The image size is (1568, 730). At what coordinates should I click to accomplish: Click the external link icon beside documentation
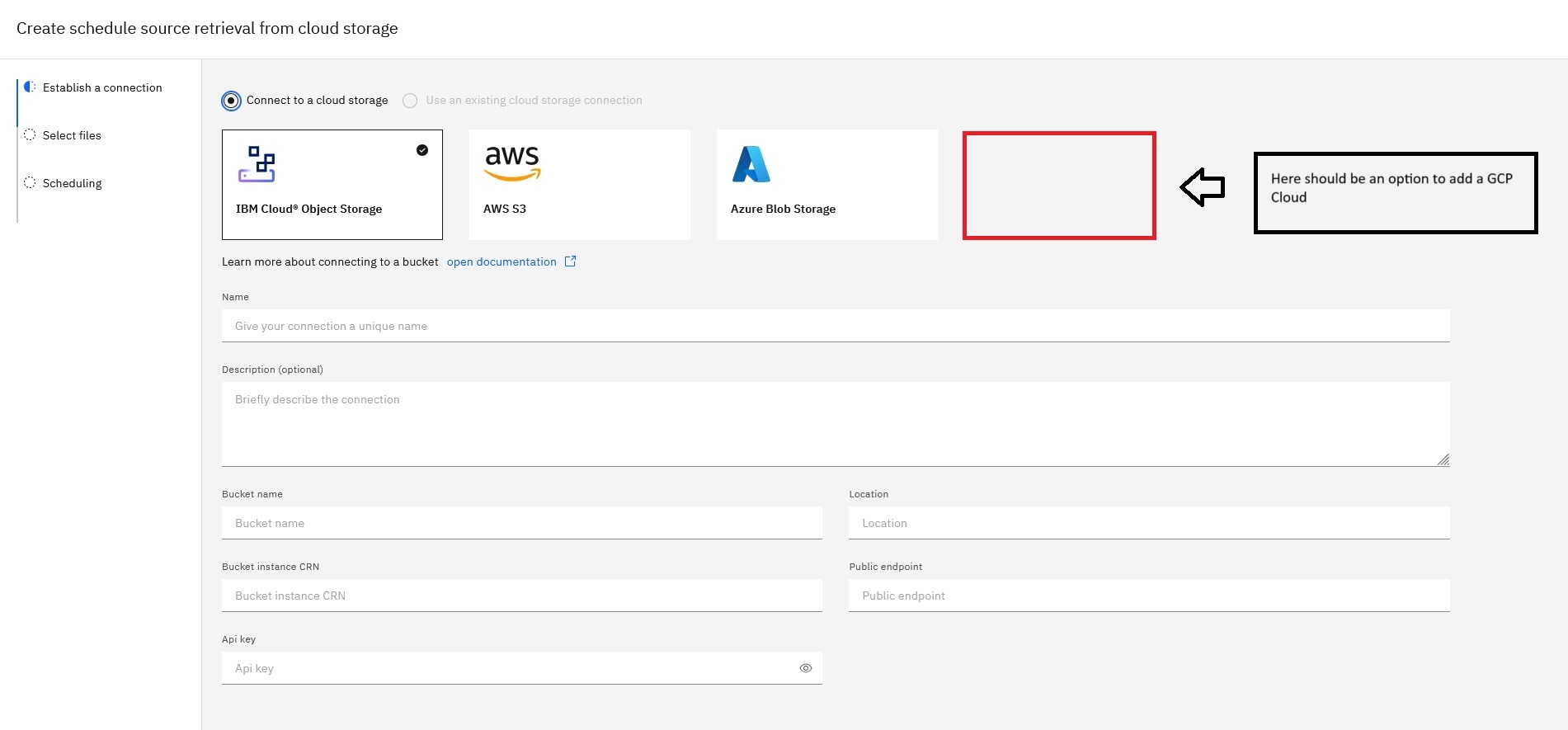coord(570,261)
